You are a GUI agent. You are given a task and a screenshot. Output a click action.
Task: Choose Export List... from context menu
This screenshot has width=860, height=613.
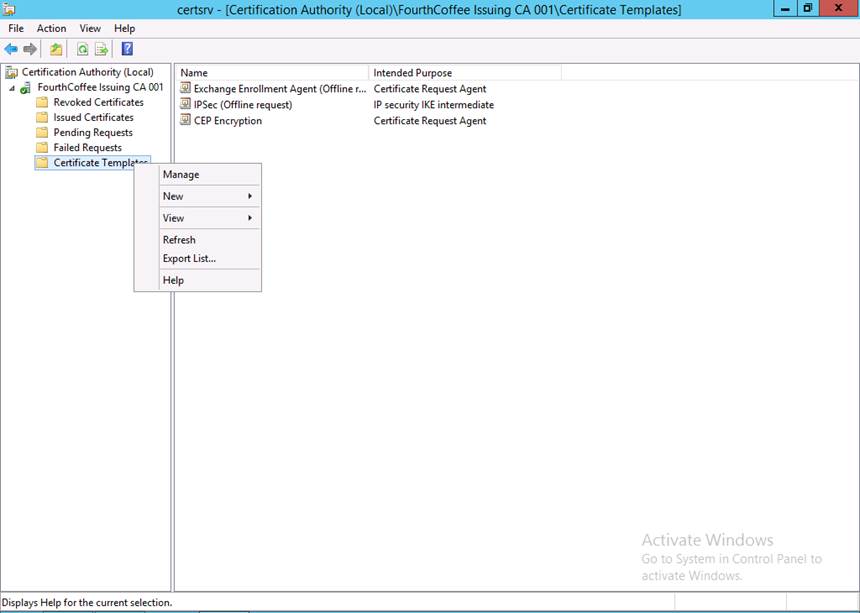click(189, 259)
